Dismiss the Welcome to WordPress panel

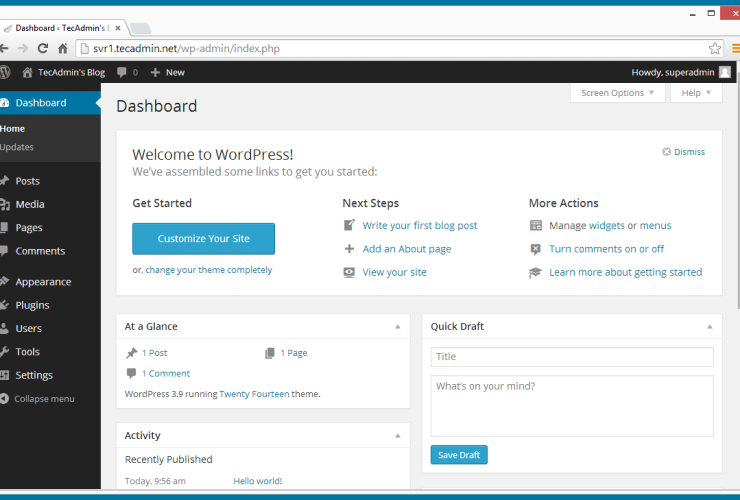click(x=683, y=152)
